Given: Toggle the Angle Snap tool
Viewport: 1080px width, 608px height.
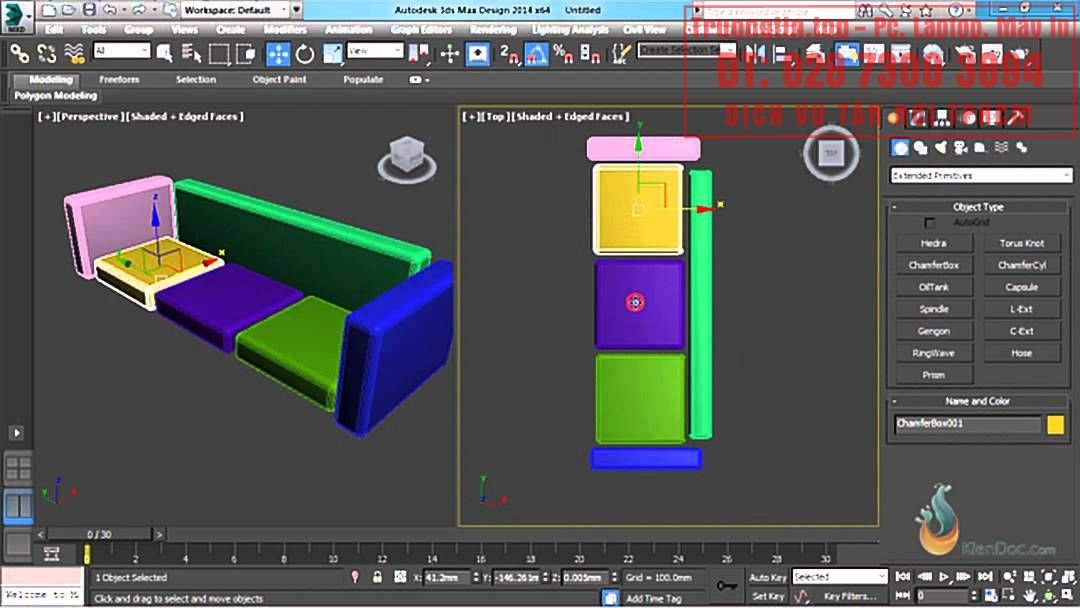Looking at the screenshot, I should pyautogui.click(x=535, y=54).
